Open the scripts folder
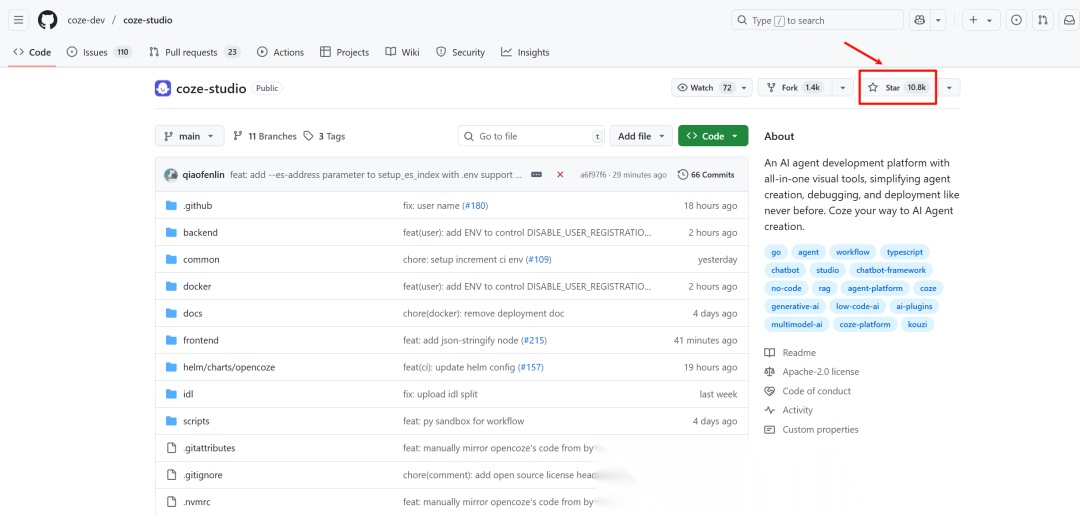 click(x=196, y=421)
